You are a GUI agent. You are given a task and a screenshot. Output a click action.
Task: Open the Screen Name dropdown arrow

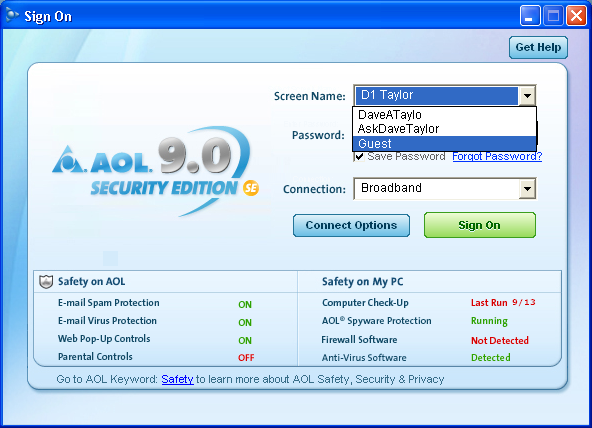point(527,95)
